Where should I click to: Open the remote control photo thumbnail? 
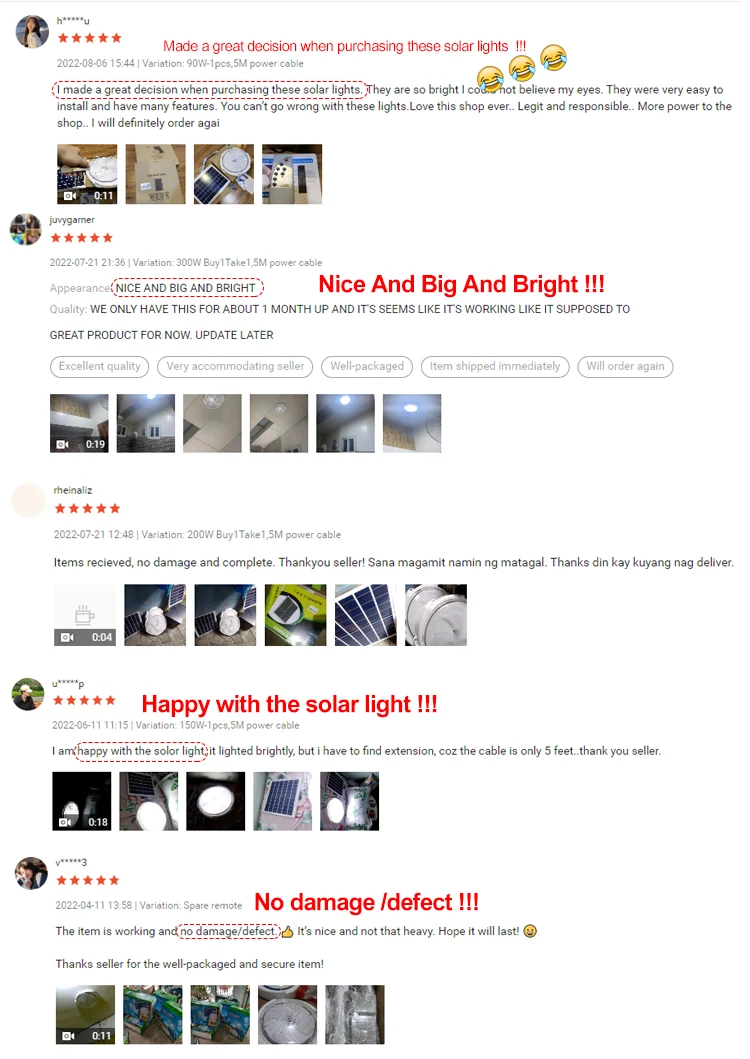[292, 174]
